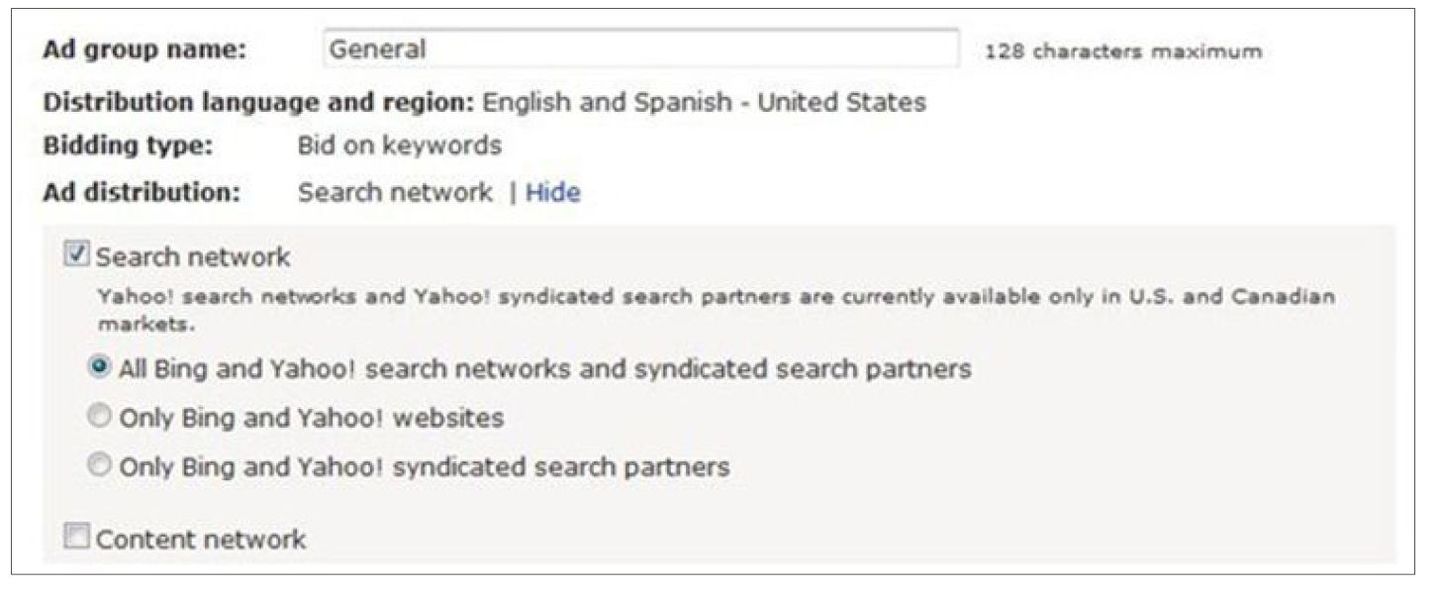Click the 'Distribution language and region' label
The height and width of the screenshot is (591, 1442).
pyautogui.click(x=259, y=102)
